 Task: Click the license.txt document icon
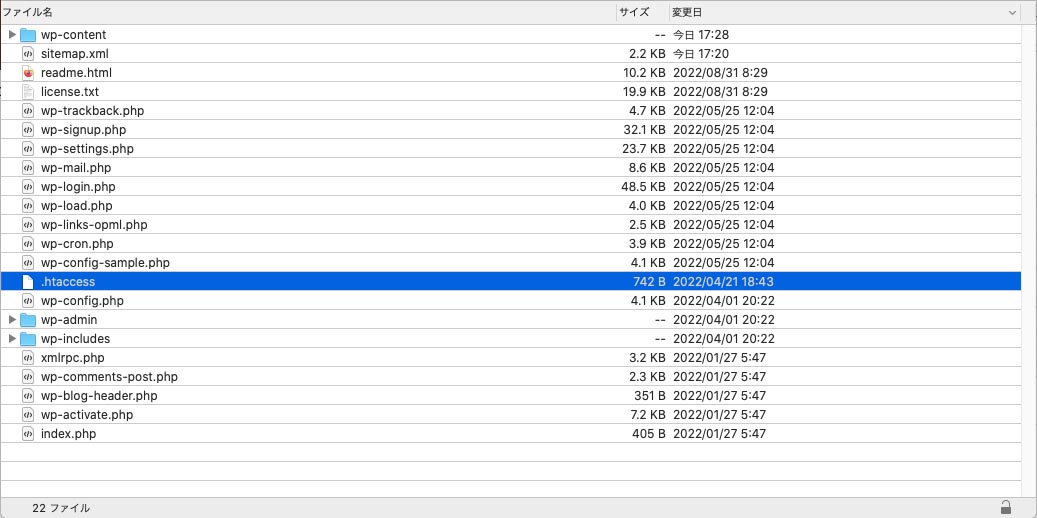click(28, 91)
